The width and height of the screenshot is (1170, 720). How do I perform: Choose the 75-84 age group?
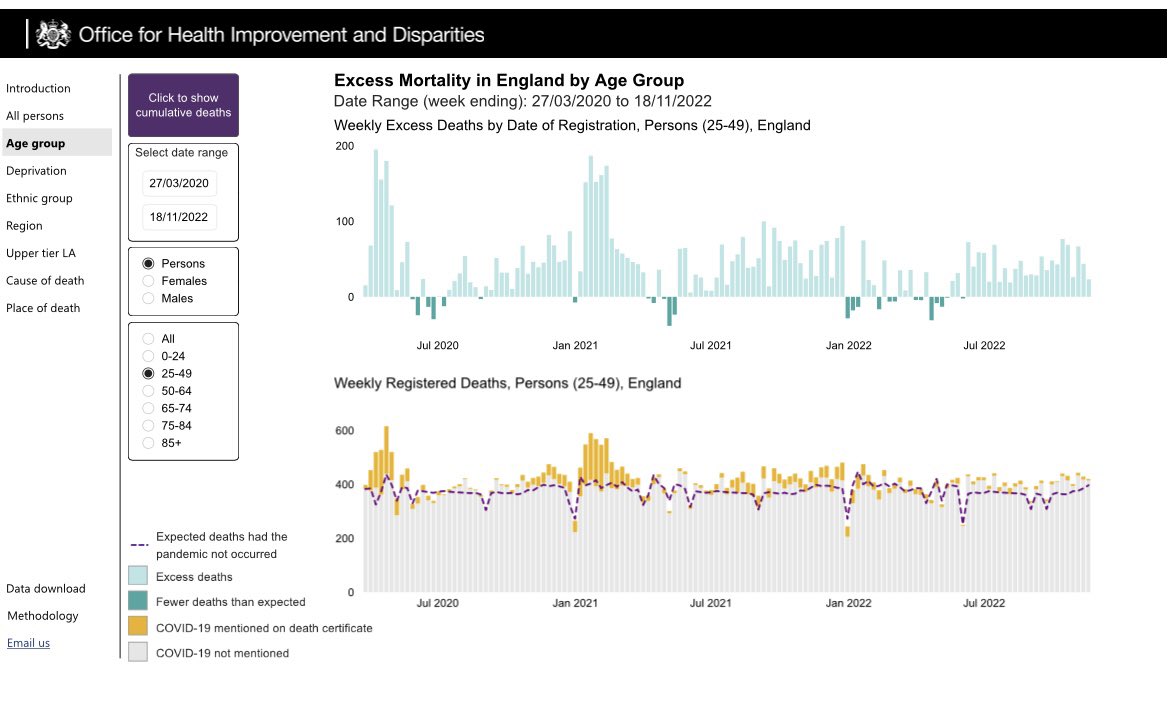(x=148, y=425)
